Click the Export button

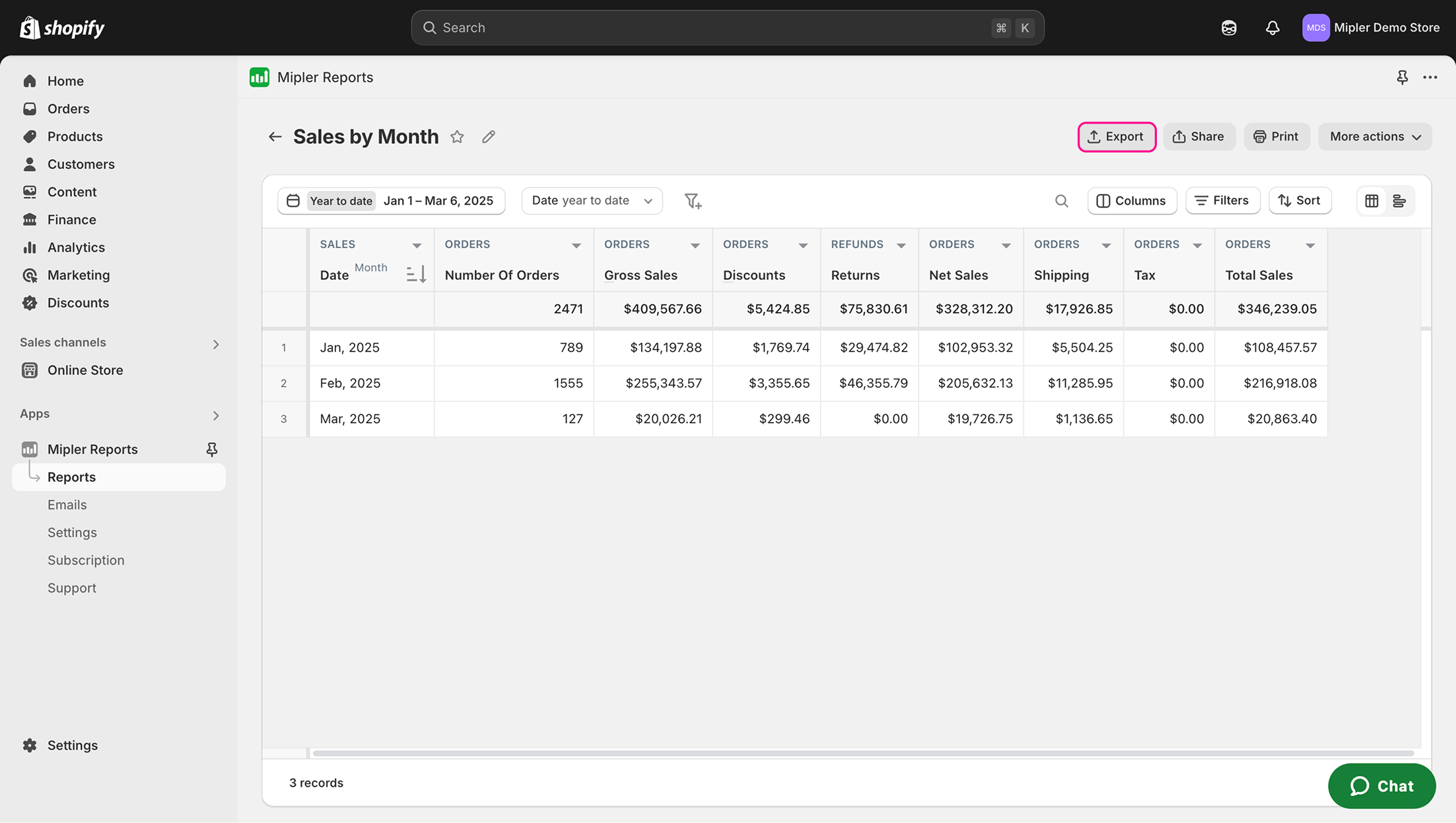coord(1116,137)
